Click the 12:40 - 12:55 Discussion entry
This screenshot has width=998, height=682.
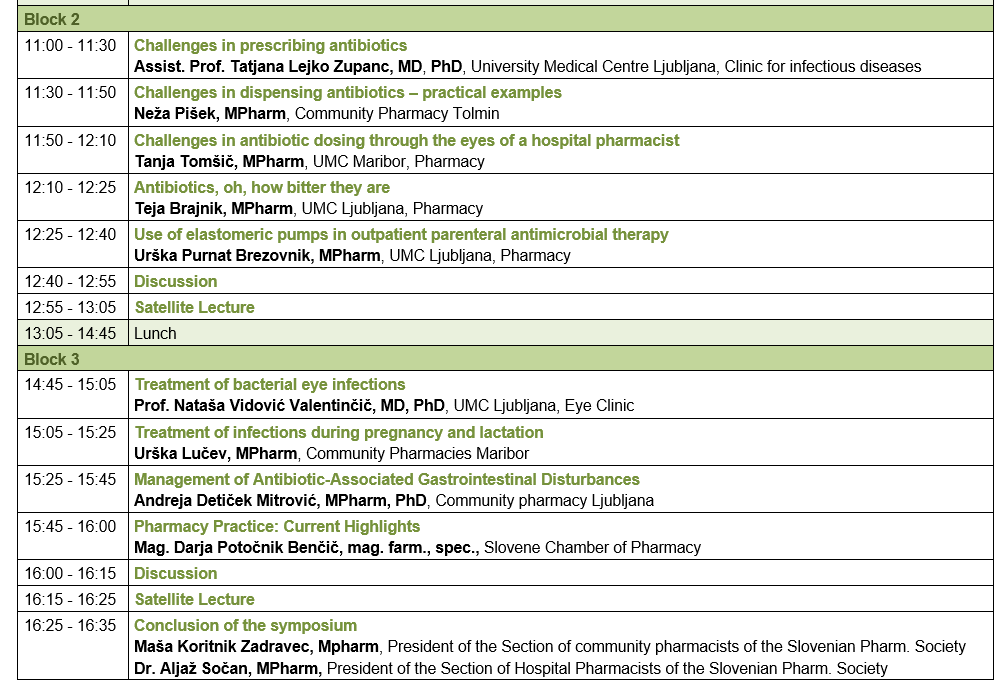coord(176,282)
